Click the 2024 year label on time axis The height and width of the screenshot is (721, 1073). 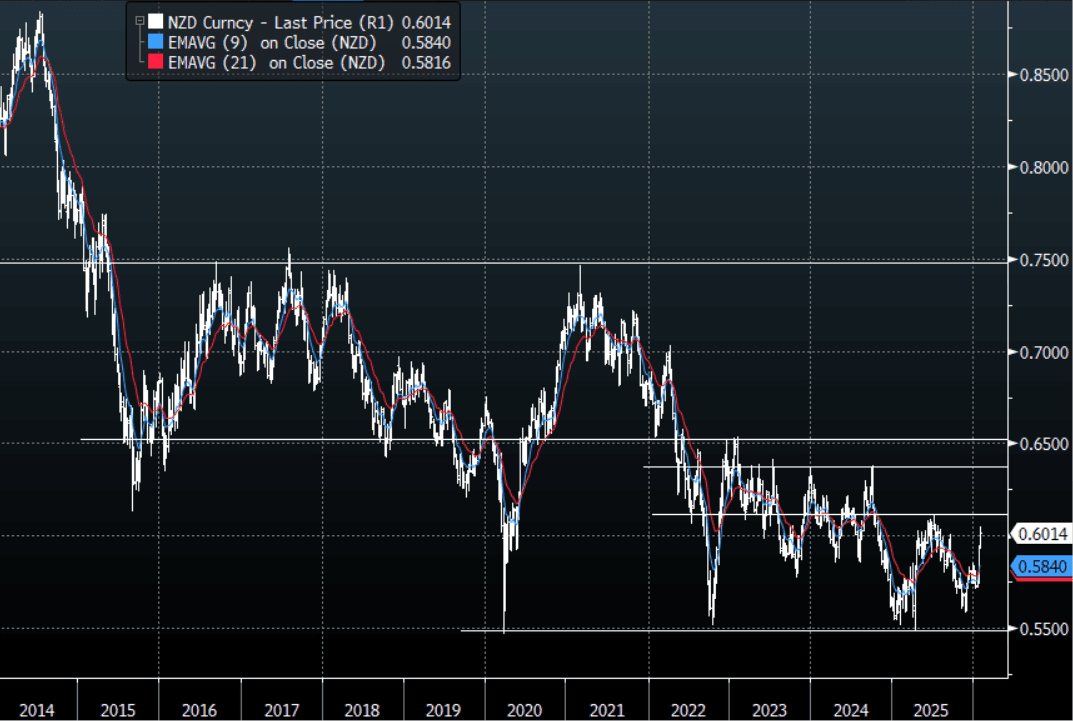(x=851, y=710)
